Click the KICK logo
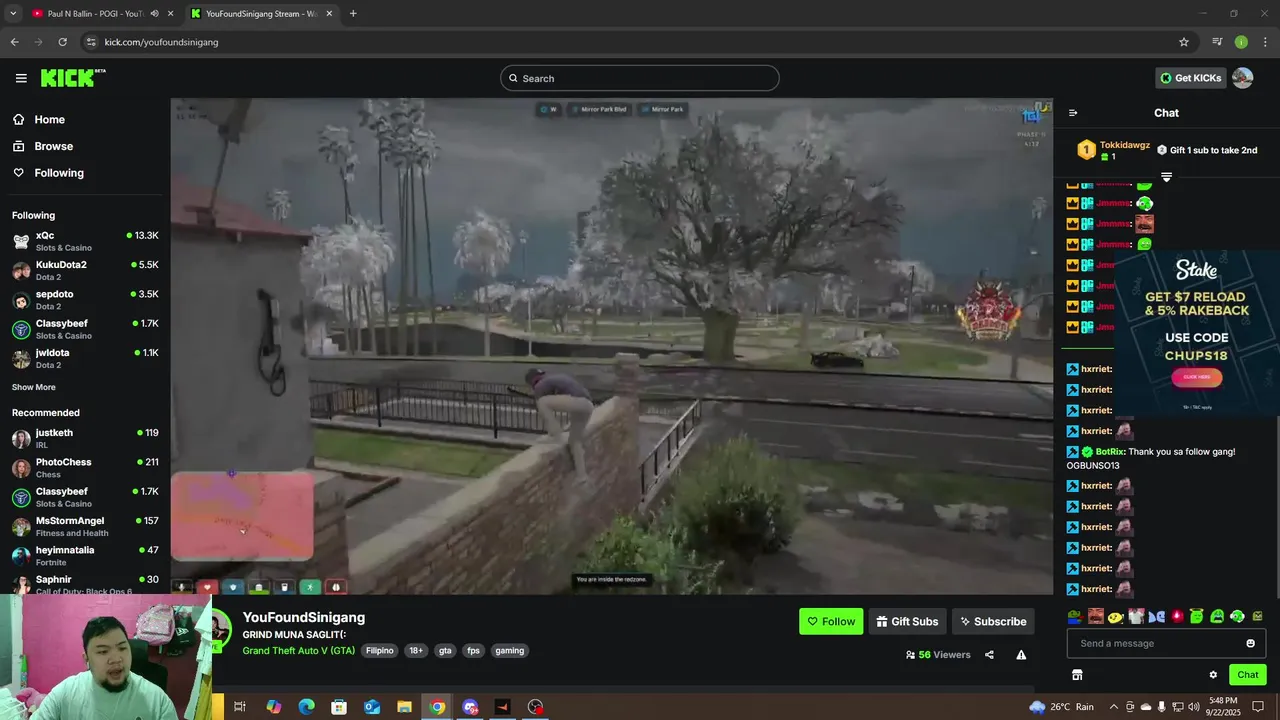 [x=73, y=78]
